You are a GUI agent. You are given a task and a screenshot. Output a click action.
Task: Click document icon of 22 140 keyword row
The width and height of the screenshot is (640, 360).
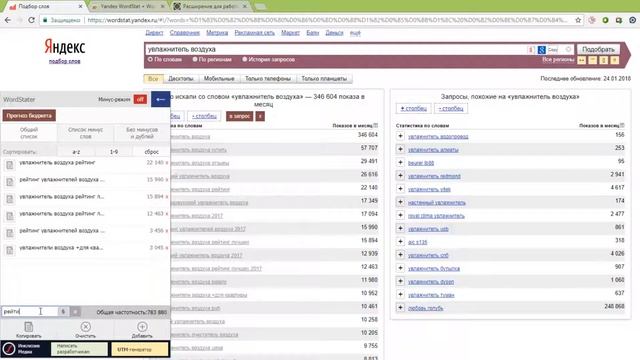(x=9, y=164)
